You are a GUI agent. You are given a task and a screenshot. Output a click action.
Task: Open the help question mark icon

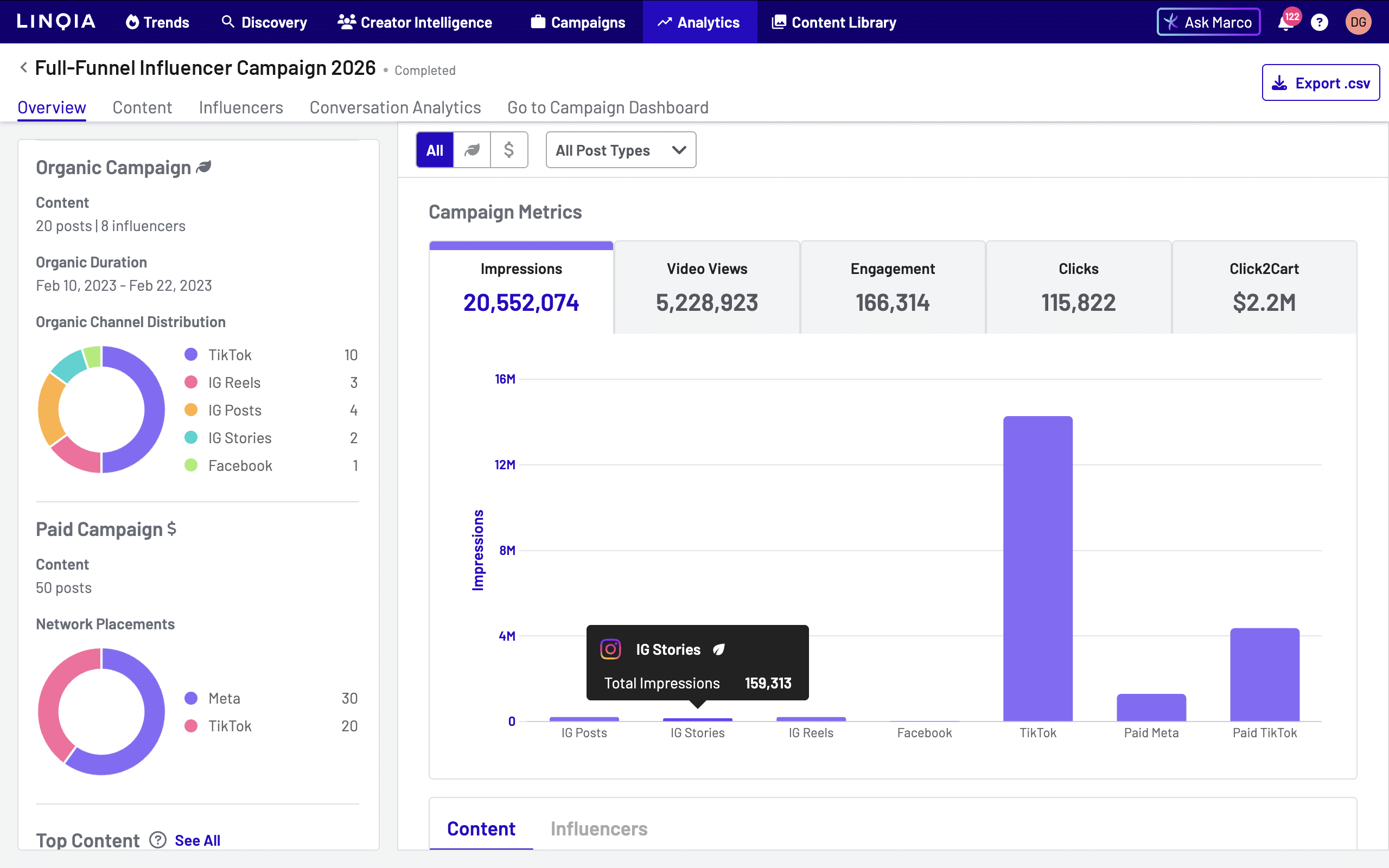tap(1320, 22)
